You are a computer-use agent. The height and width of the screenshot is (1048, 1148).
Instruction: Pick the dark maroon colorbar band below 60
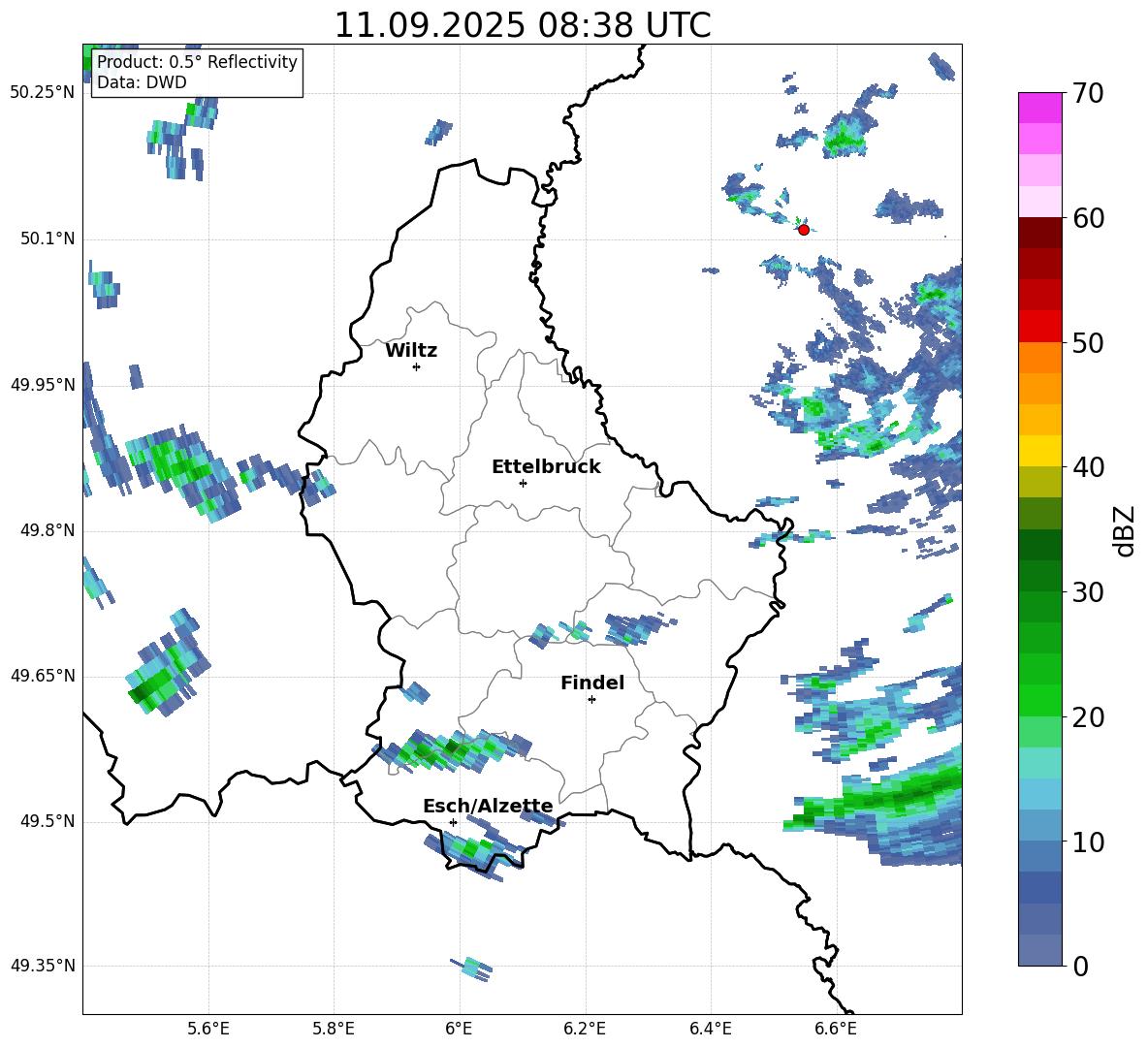1039,233
